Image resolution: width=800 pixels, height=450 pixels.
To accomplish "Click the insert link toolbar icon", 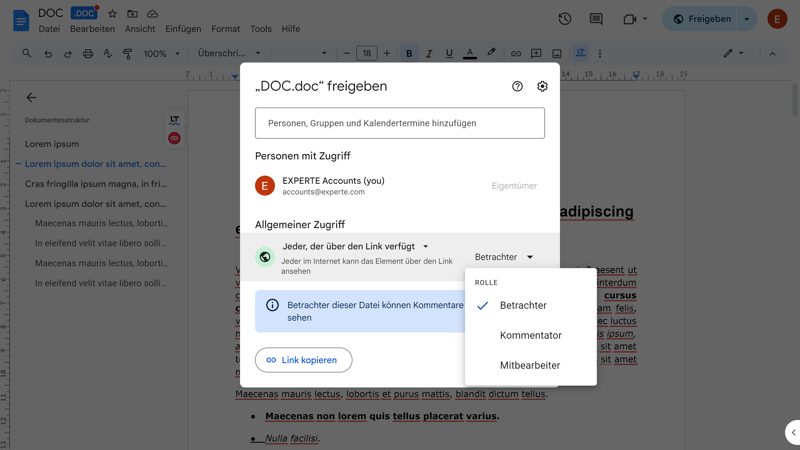I will pos(516,54).
